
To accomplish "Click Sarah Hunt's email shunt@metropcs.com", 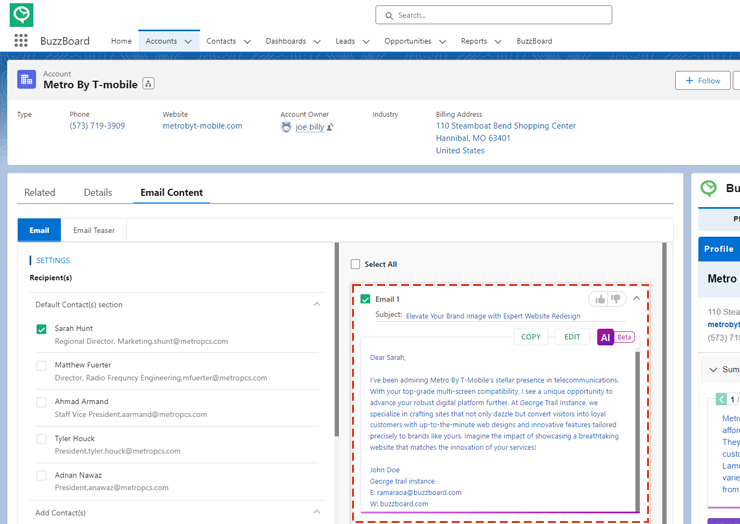I will point(190,341).
